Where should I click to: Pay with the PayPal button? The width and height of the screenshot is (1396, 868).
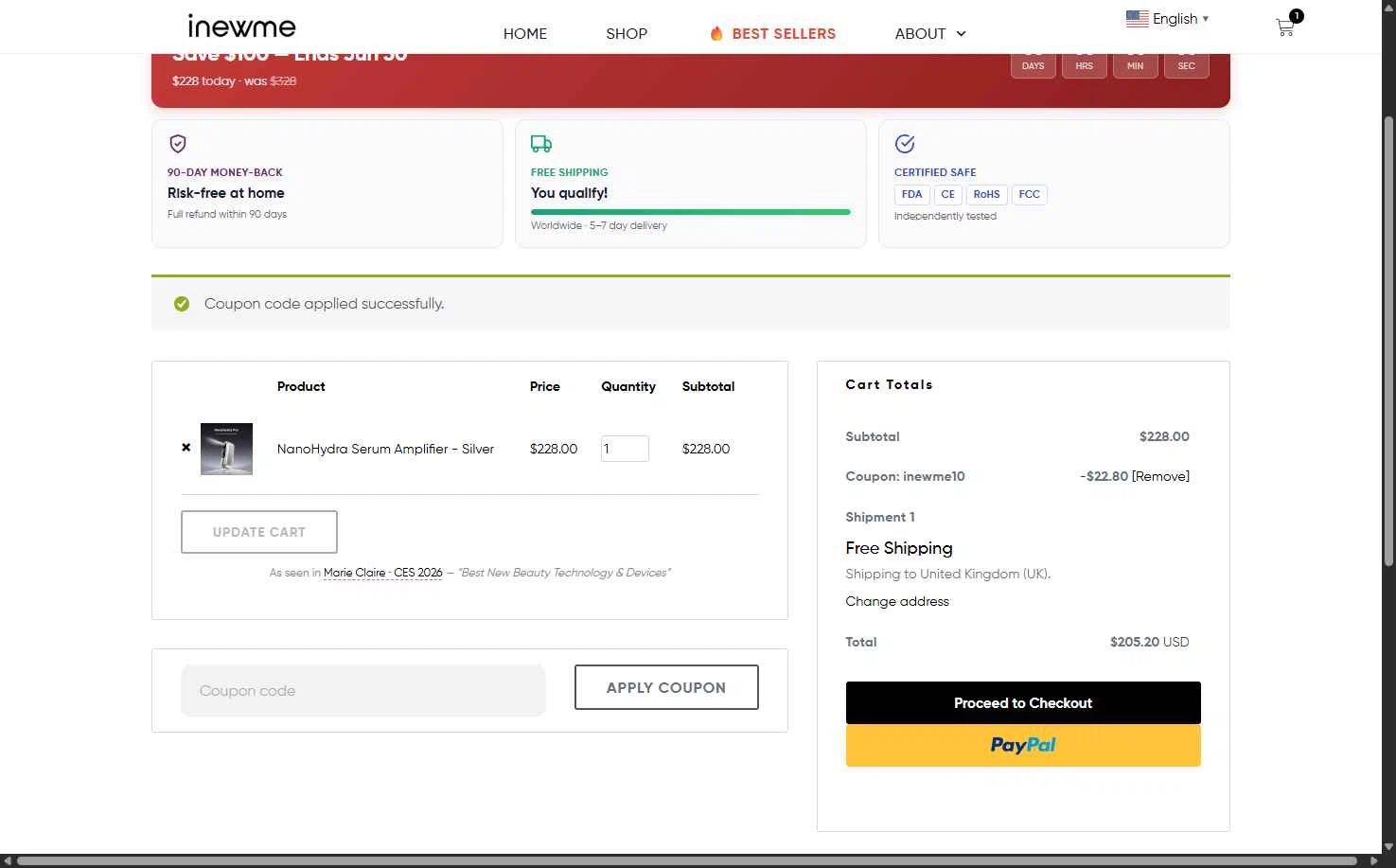(1023, 745)
